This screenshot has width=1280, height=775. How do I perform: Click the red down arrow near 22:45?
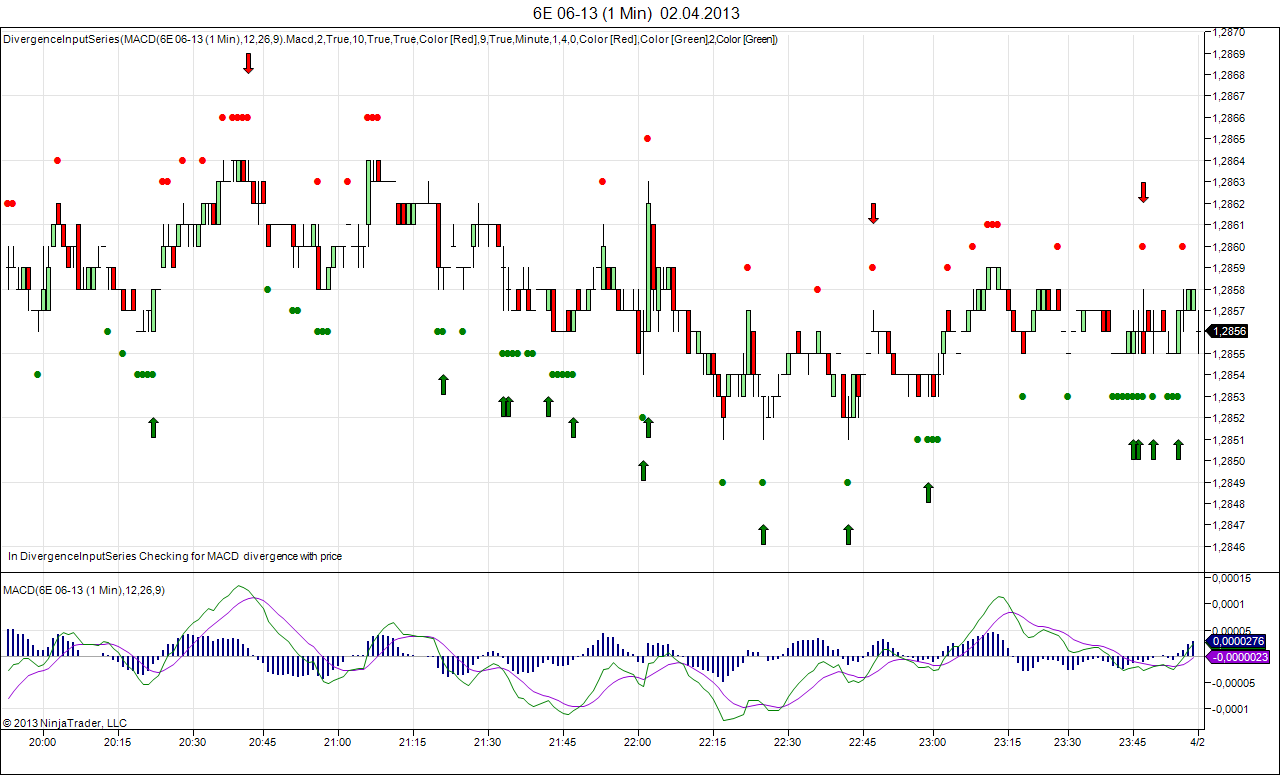click(x=873, y=212)
